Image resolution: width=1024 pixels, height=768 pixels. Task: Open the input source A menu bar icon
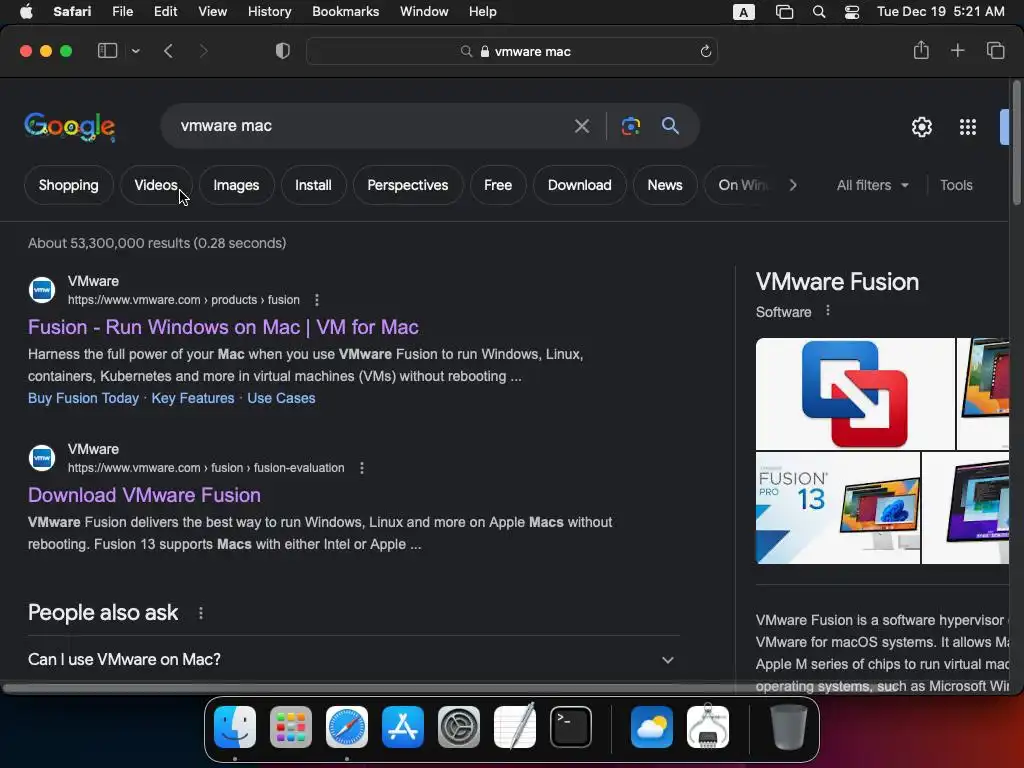tap(743, 12)
